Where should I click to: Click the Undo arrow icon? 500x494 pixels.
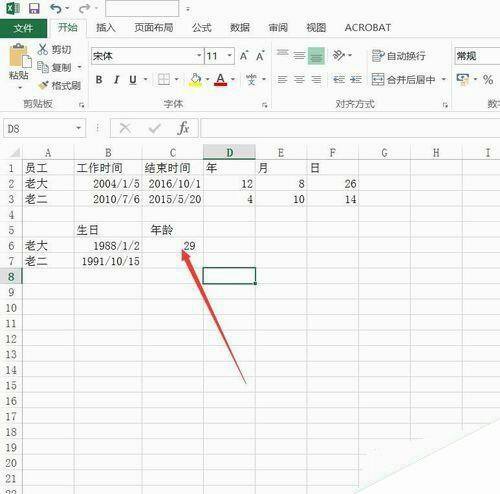tap(56, 9)
